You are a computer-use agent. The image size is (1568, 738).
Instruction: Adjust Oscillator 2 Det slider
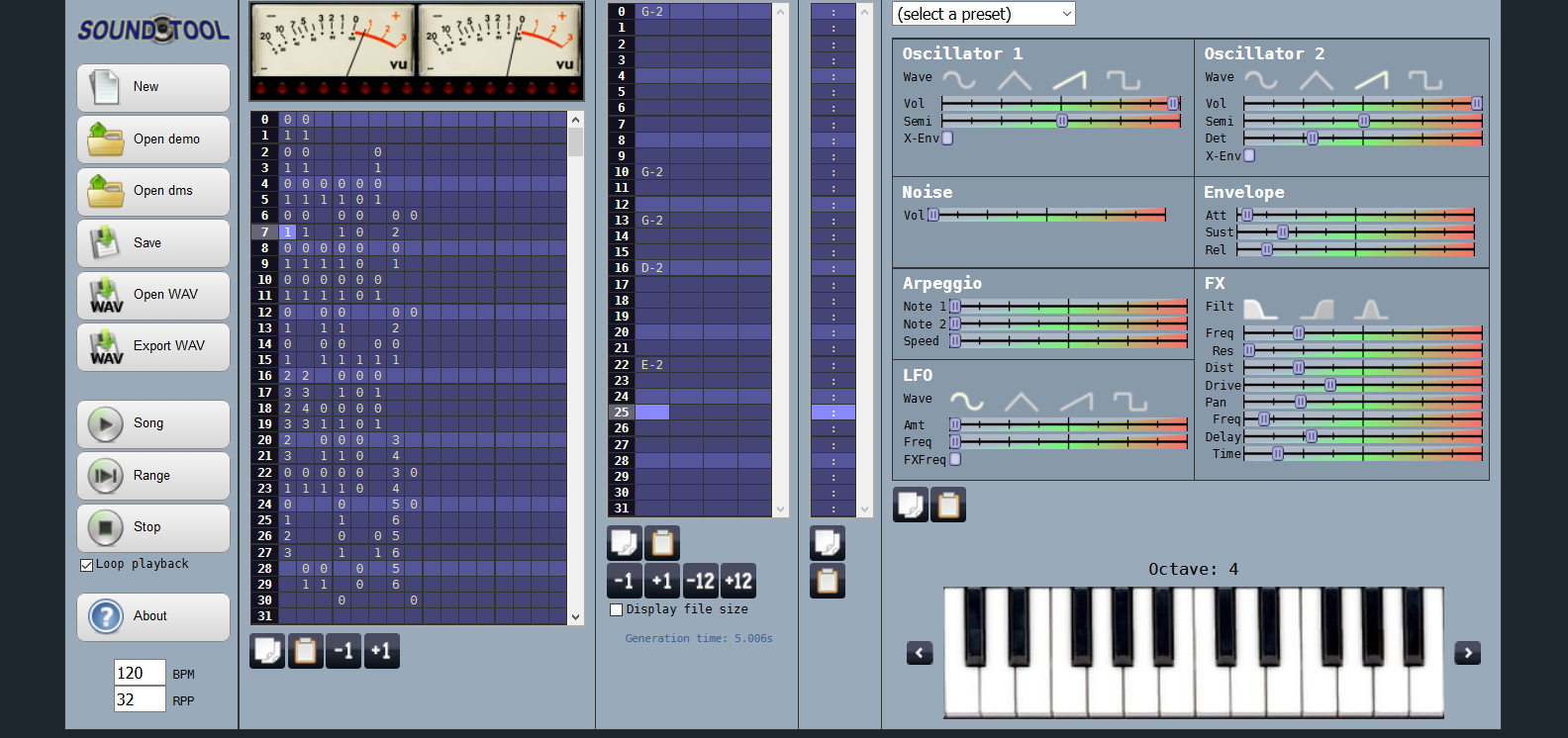click(x=1363, y=138)
